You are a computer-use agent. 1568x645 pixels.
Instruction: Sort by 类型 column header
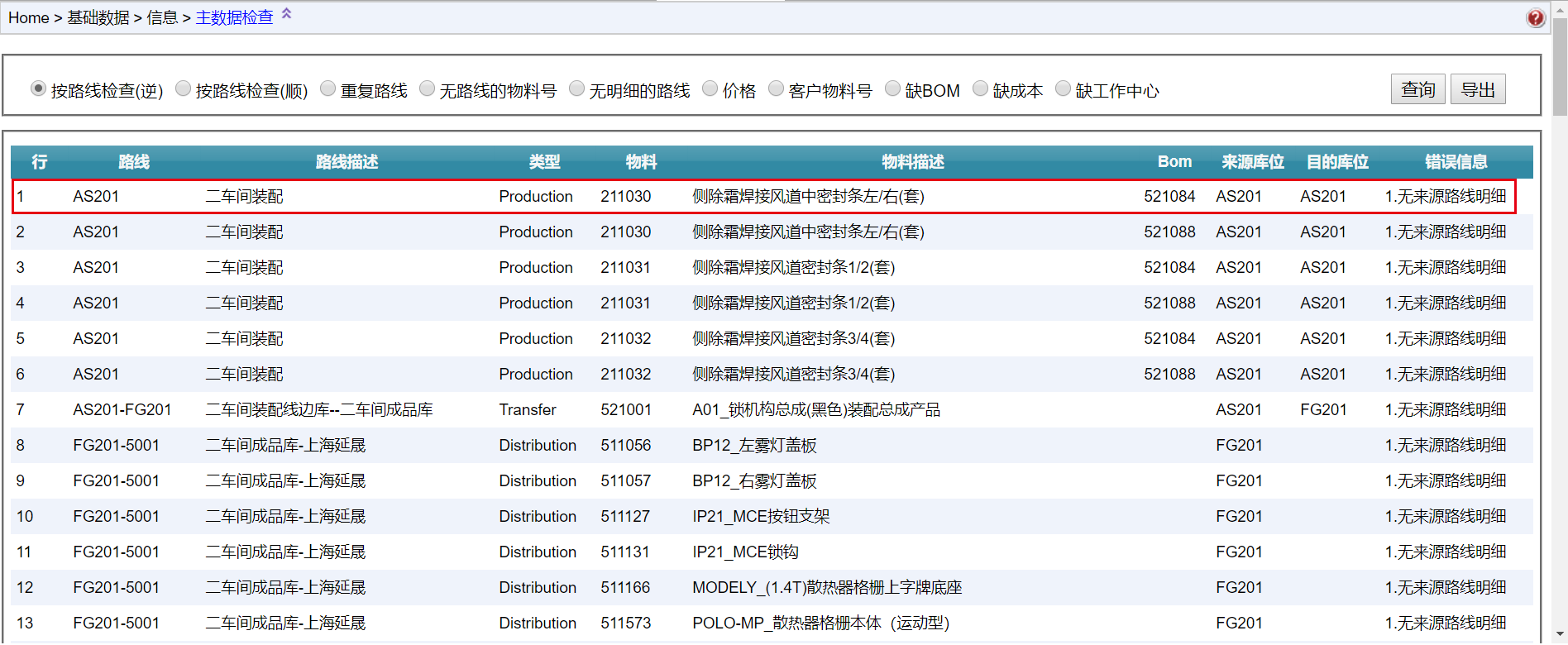point(545,162)
